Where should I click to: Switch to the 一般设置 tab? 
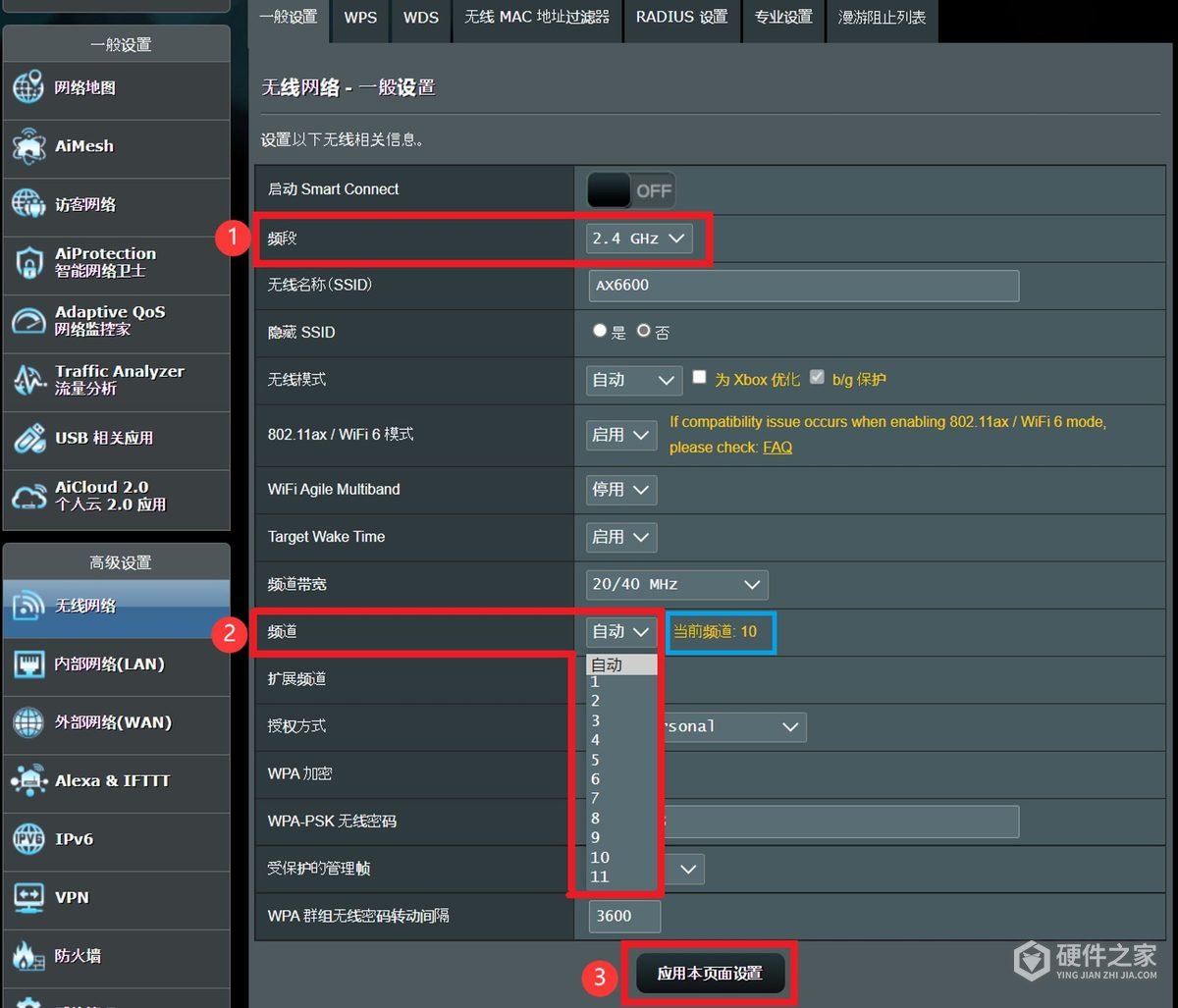point(289,18)
